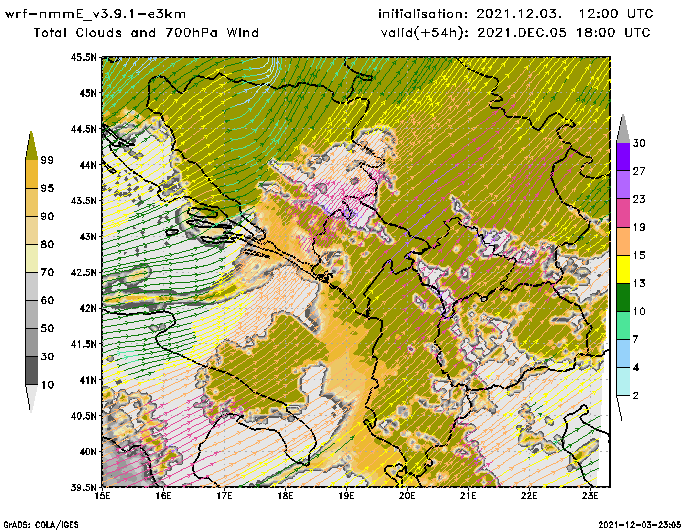
Task: Click the longitude label '16E'
Action: tap(163, 496)
